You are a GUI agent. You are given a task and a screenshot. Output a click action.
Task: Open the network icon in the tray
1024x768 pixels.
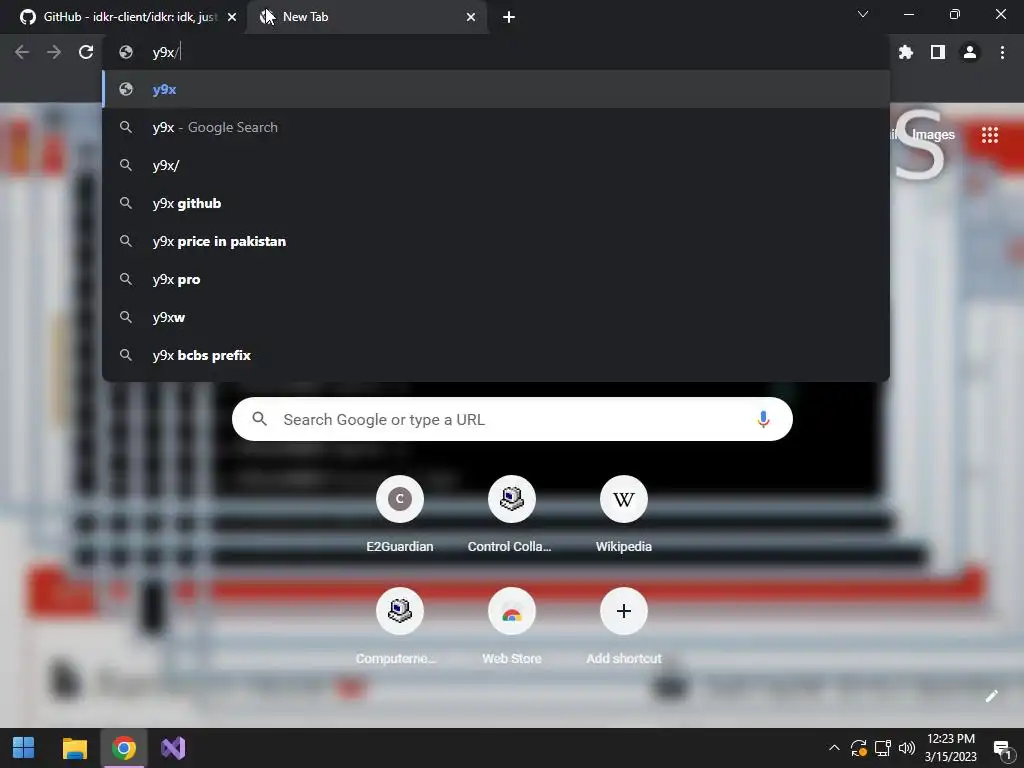[x=882, y=748]
